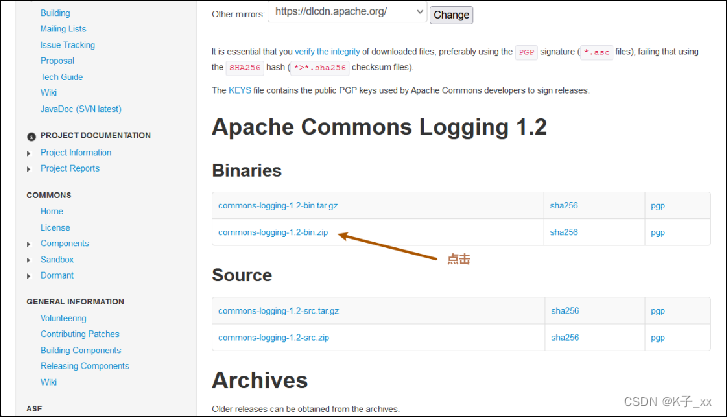Open pgp signature for src.zip
Screen dimensions: 727x417
657,338
